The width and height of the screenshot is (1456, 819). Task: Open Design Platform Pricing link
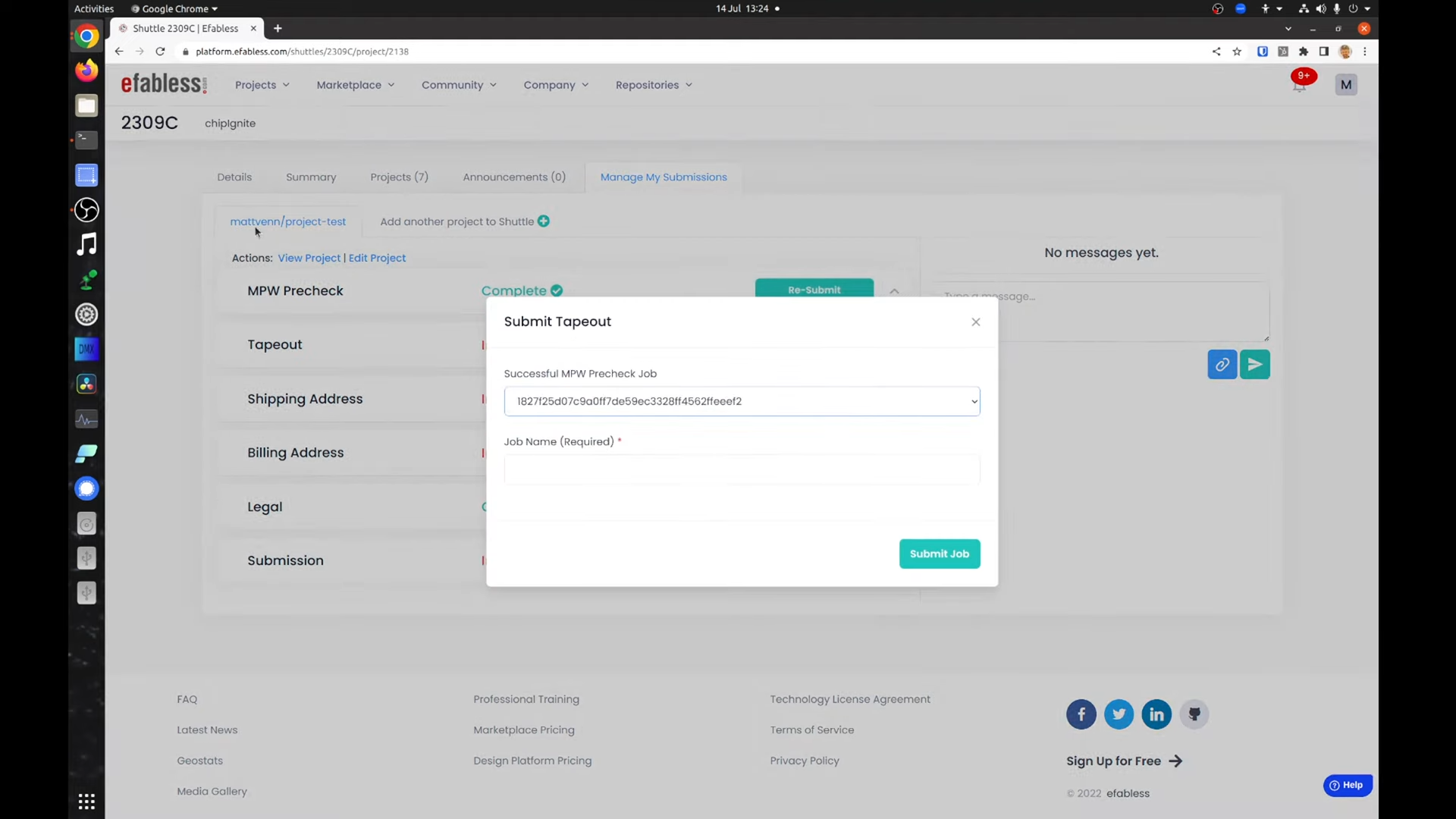click(532, 761)
